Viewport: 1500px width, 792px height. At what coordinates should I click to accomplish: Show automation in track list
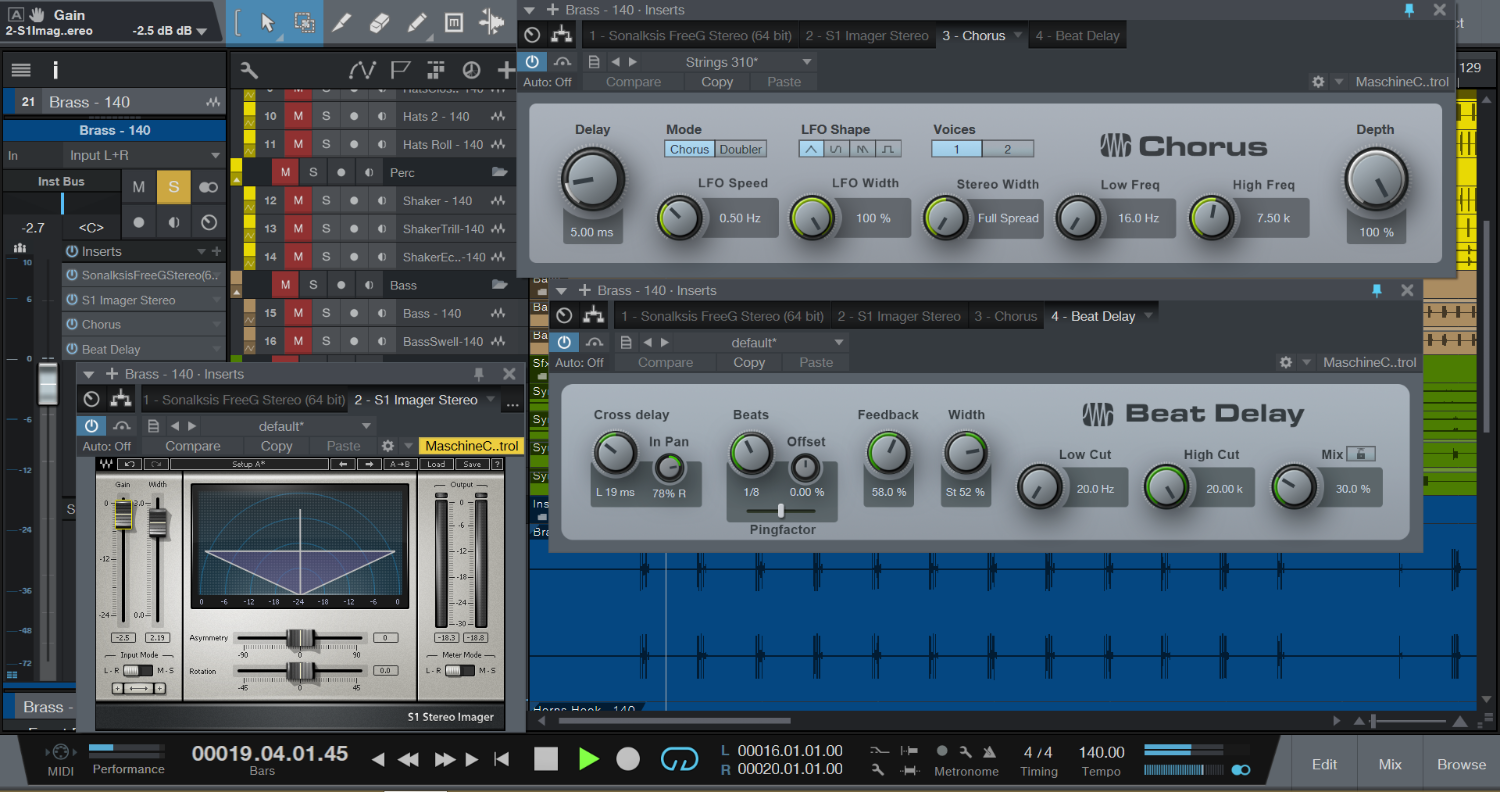point(362,70)
